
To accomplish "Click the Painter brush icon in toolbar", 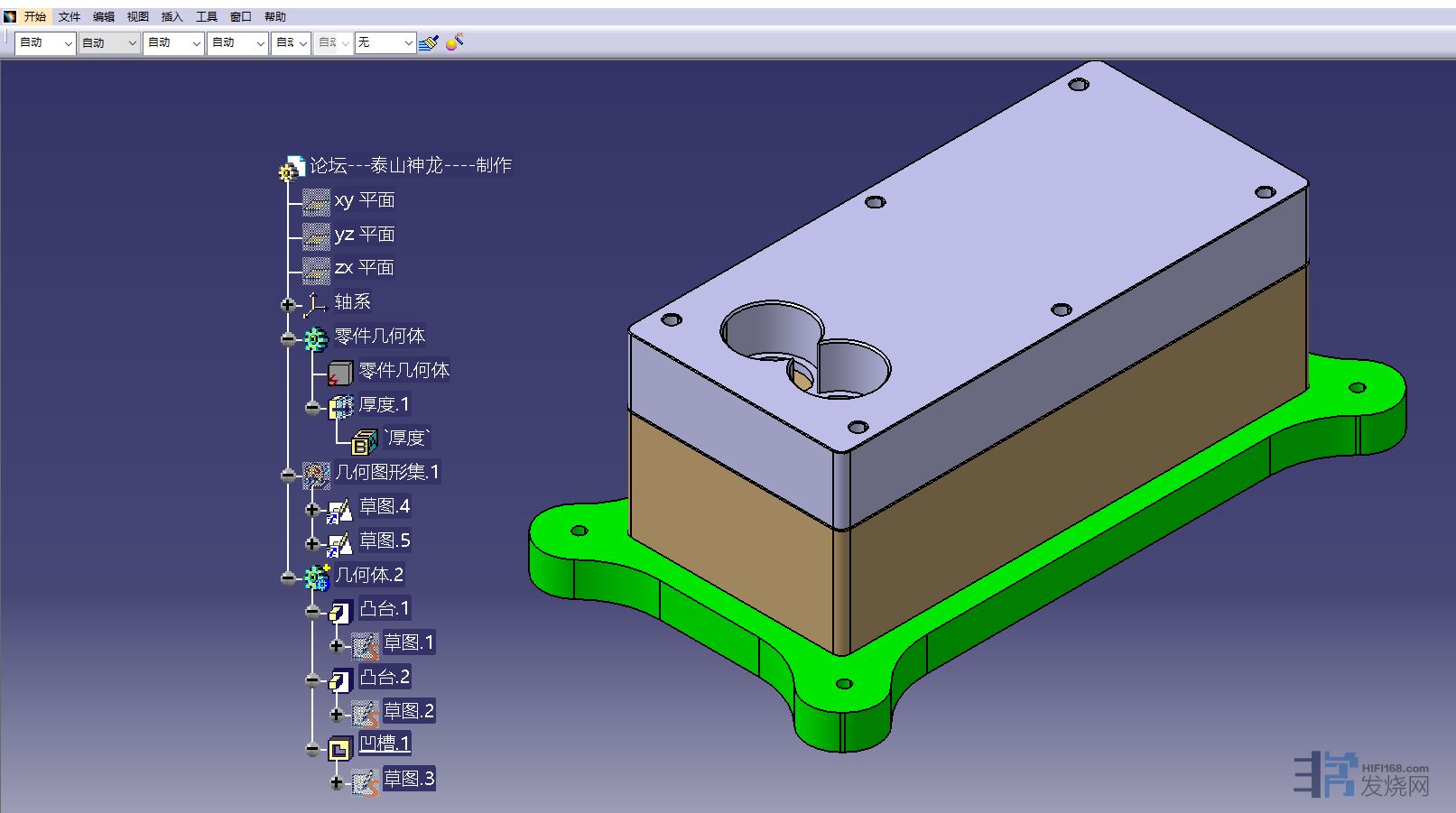I will [x=429, y=42].
